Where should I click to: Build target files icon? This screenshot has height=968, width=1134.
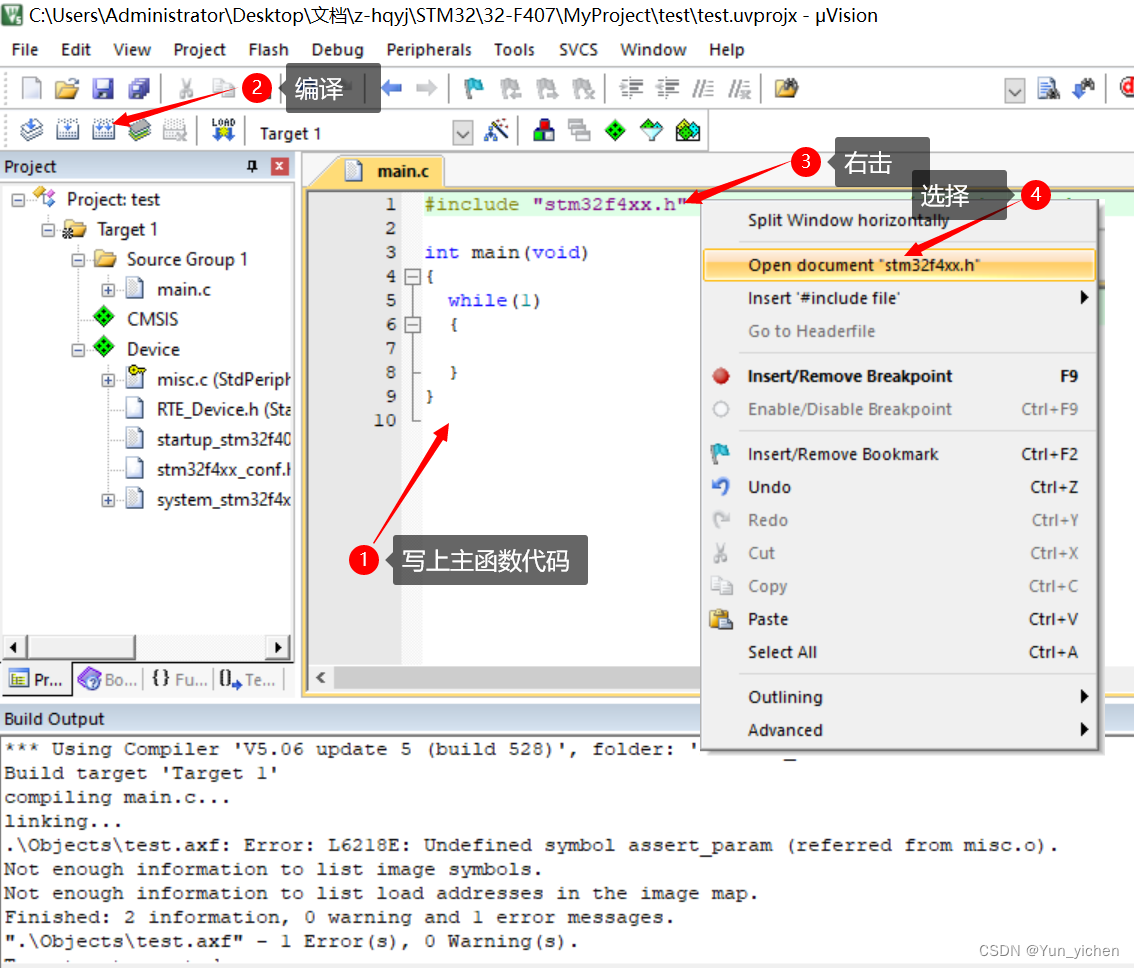click(x=67, y=130)
